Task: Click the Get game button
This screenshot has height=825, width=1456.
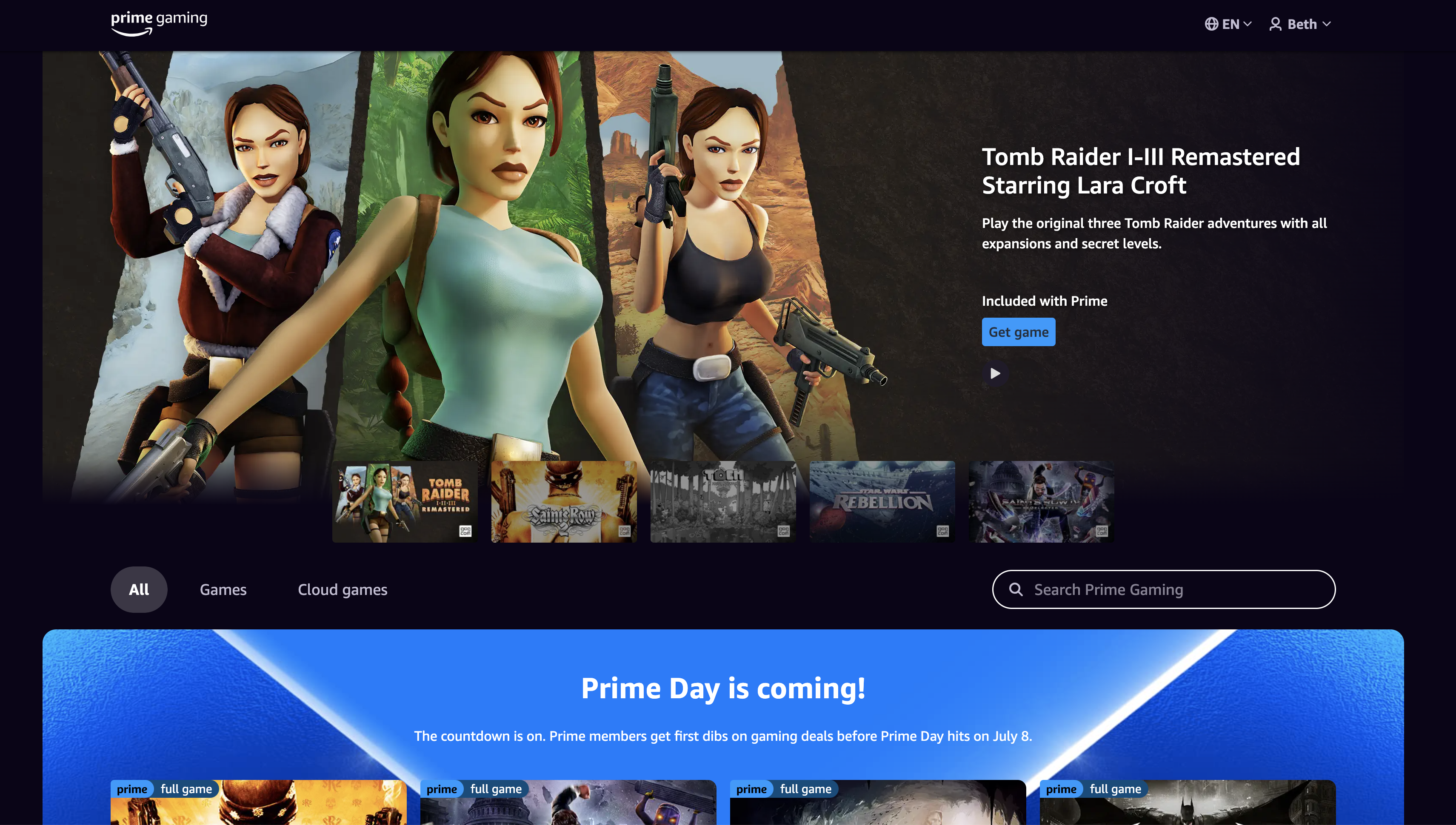Action: 1019,332
